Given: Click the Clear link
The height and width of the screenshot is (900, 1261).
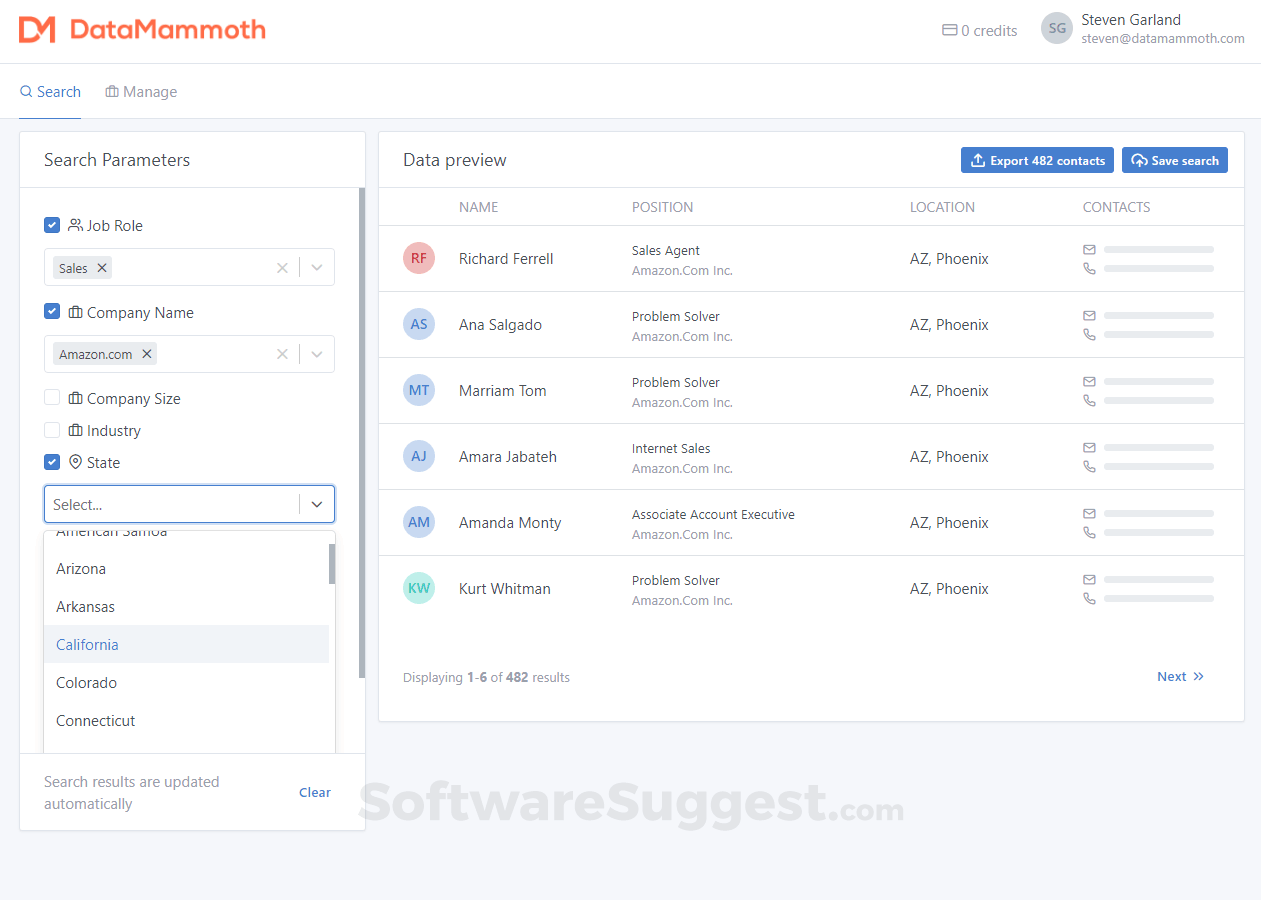Looking at the screenshot, I should (315, 792).
